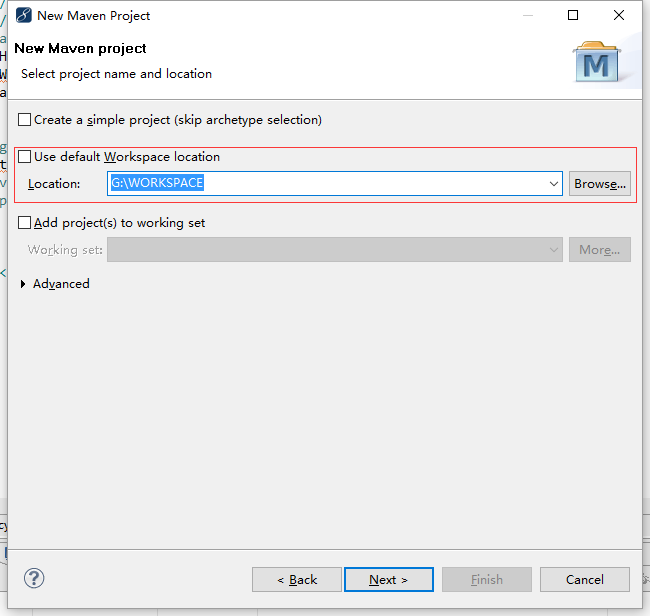Screen dimensions: 650x616
Task: Click the help question mark icon
Action: [x=34, y=578]
